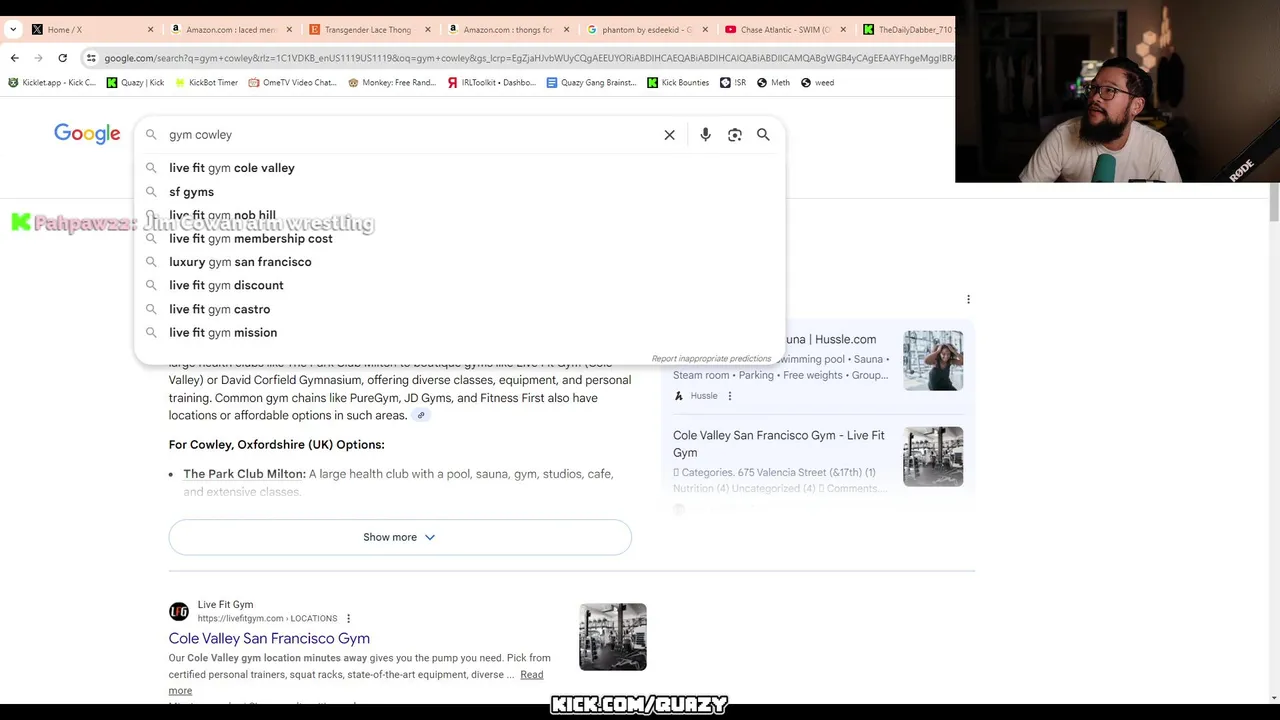
Task: Switch to Chase Atlantic SWIM tab
Action: 784,30
